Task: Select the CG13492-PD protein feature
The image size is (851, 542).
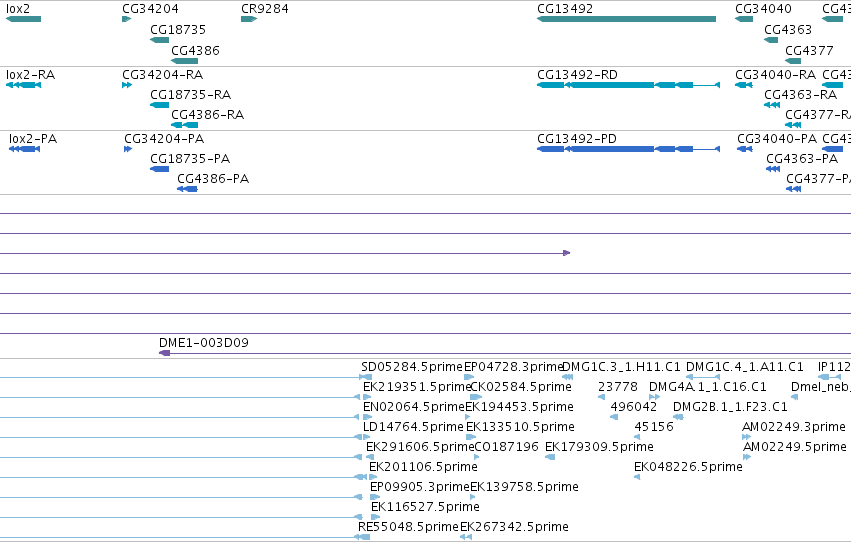Action: [x=628, y=149]
